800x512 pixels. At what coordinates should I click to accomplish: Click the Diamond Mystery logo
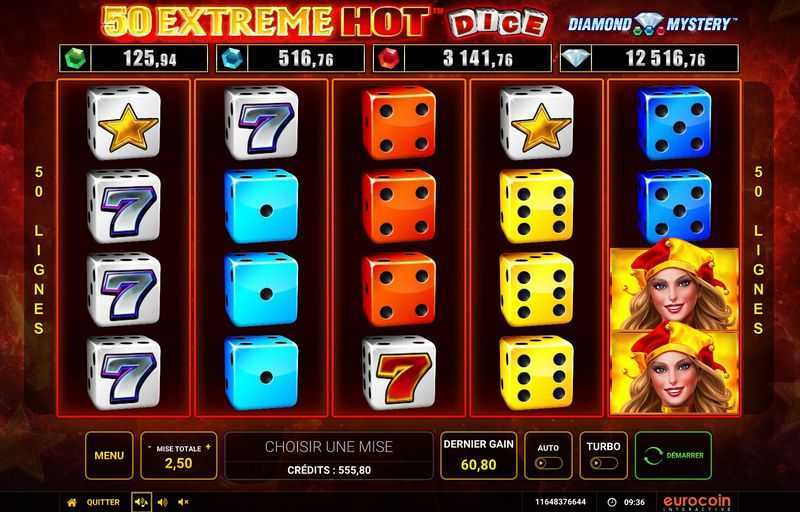pos(653,24)
